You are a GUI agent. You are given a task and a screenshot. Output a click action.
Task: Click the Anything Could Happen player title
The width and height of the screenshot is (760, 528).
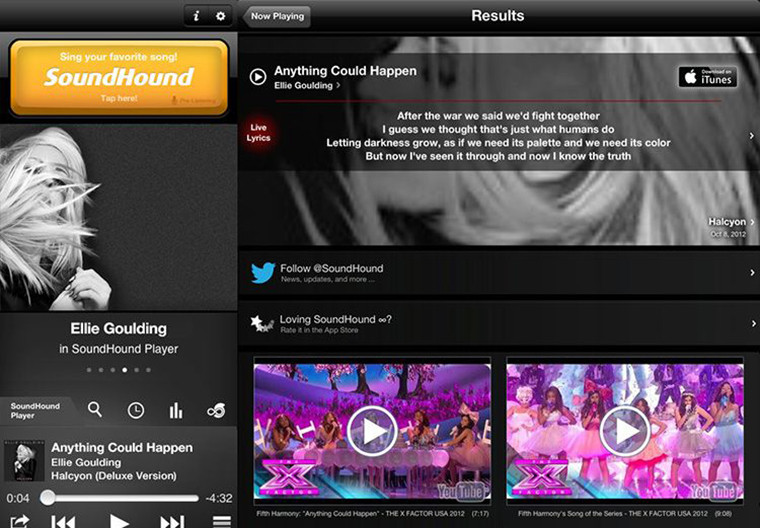click(122, 448)
